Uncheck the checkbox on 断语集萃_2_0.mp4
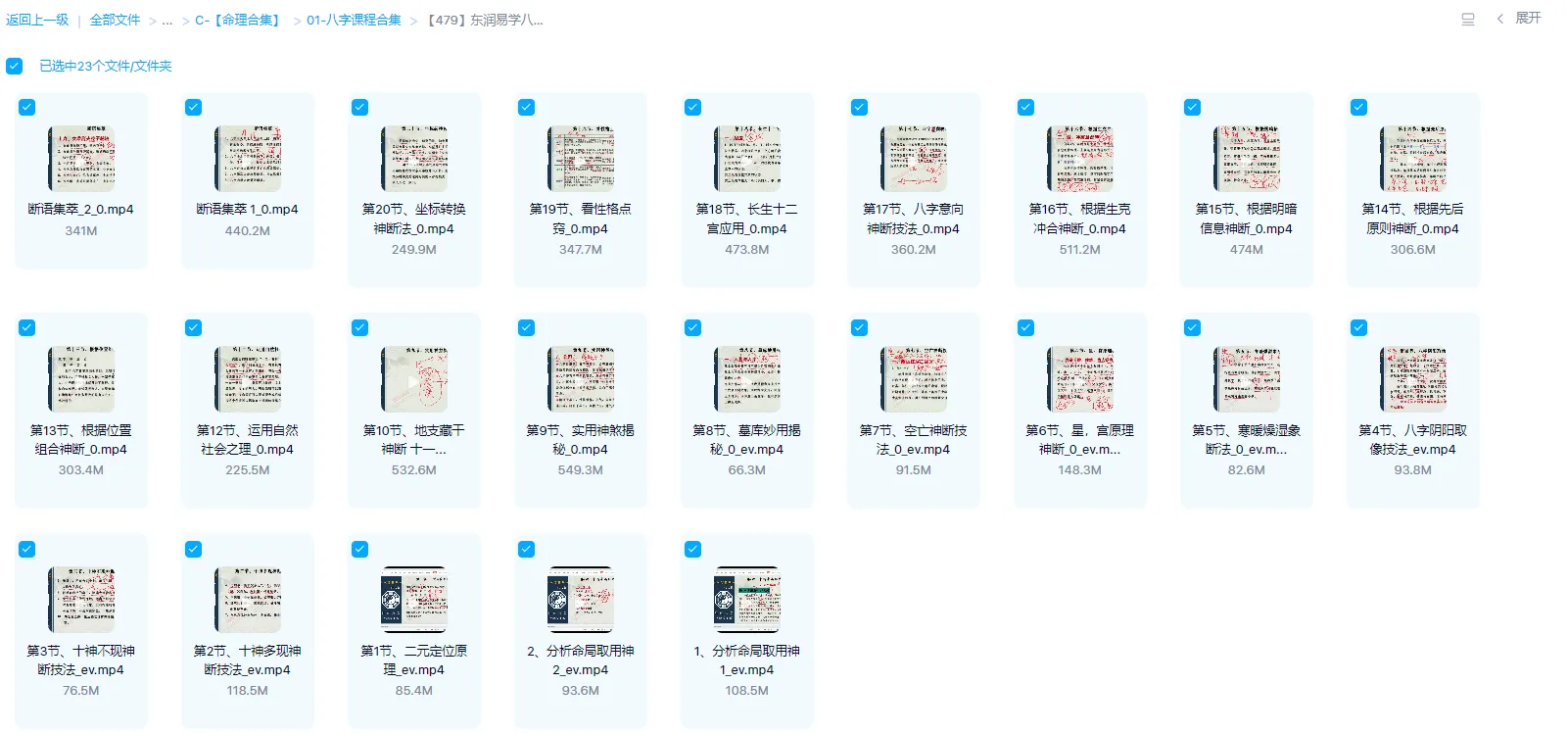This screenshot has width=1568, height=733. coord(27,108)
